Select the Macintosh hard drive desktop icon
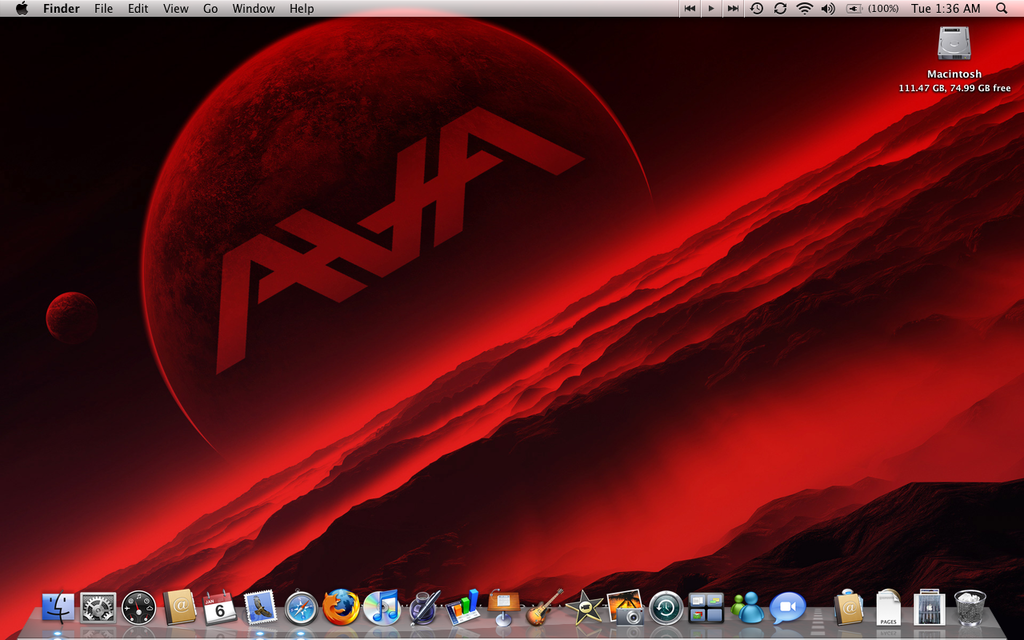This screenshot has height=640, width=1024. coord(954,44)
